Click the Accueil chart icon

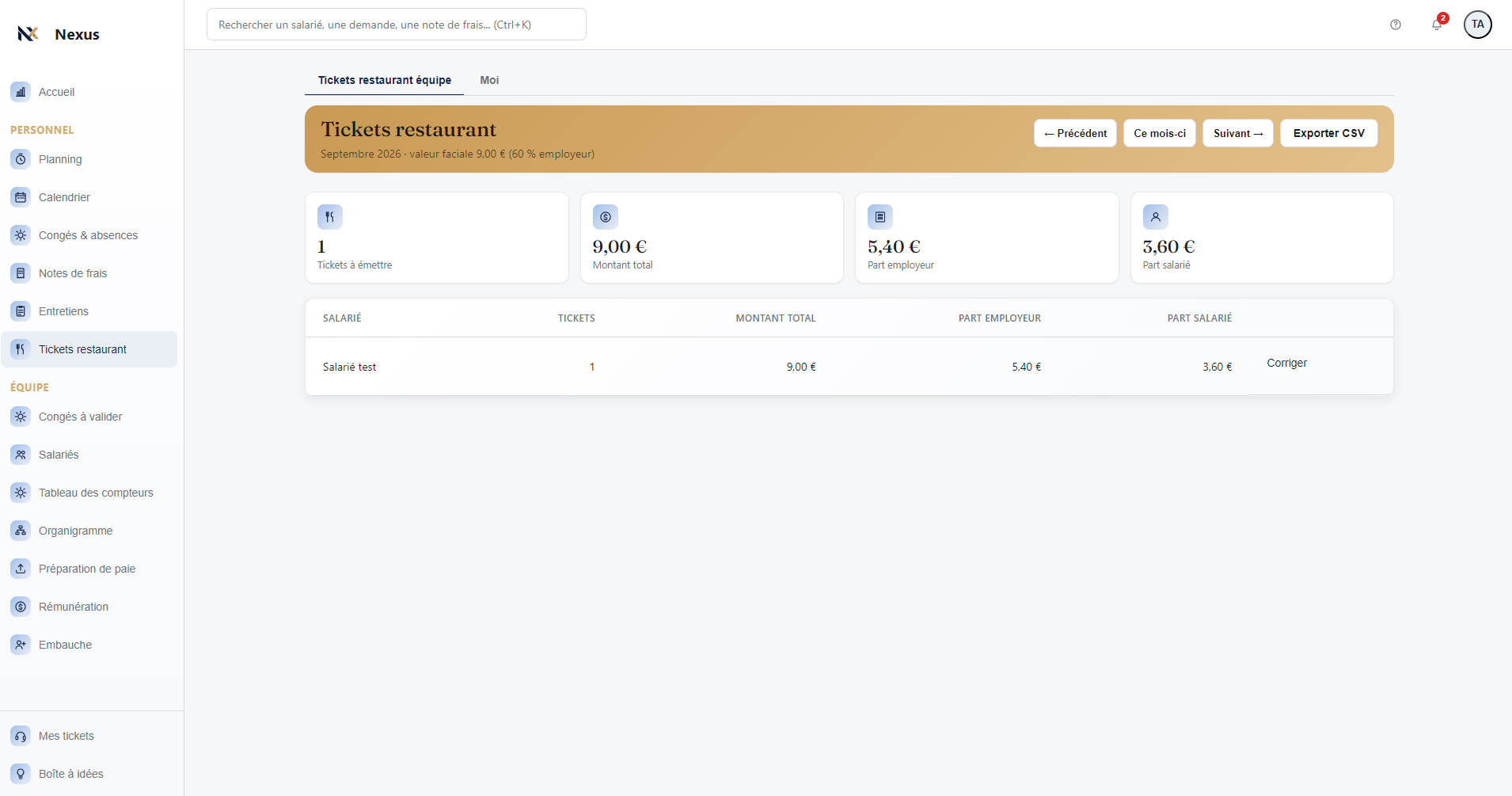(x=21, y=92)
